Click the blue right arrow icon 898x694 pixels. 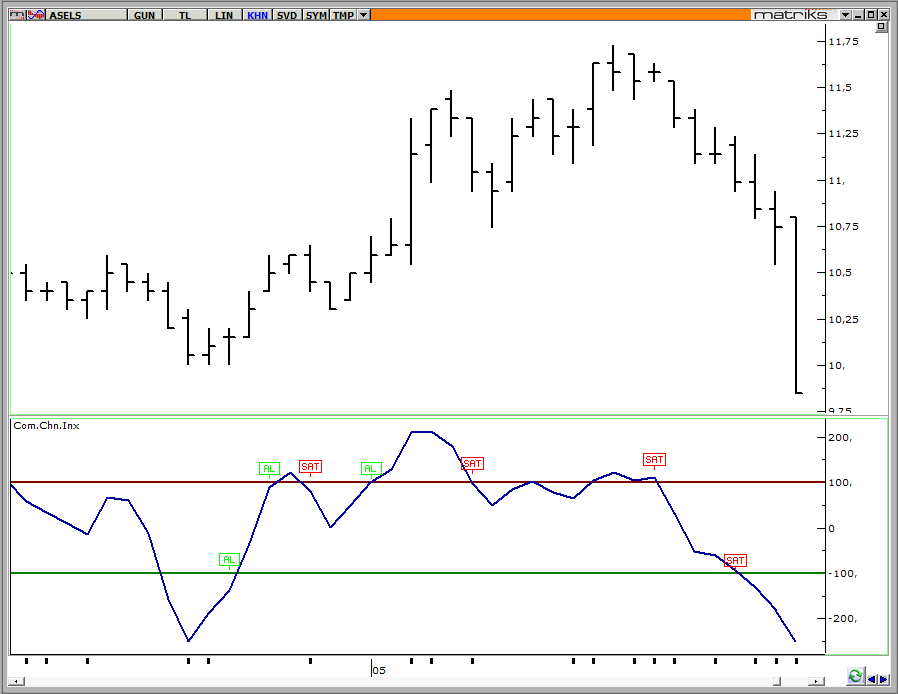click(884, 680)
